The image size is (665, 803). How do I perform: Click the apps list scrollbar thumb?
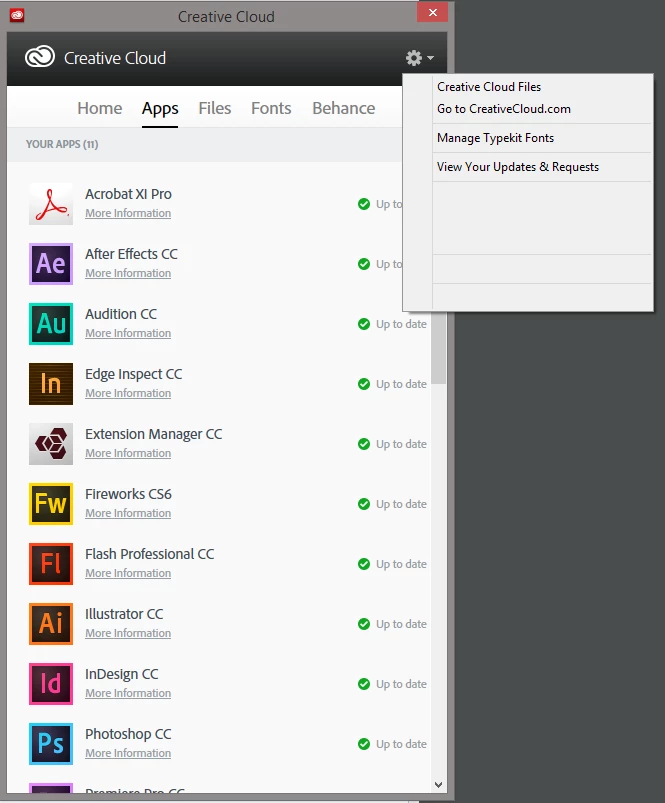tap(438, 348)
